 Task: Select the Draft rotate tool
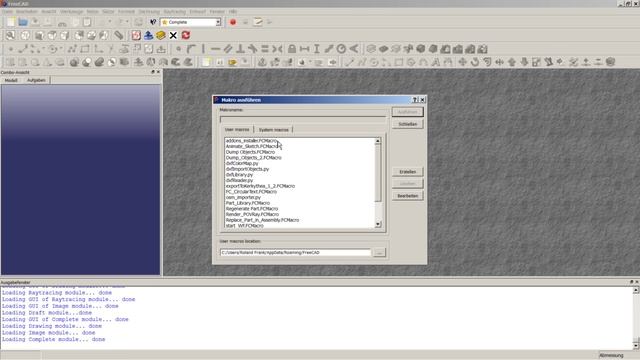coord(475,62)
